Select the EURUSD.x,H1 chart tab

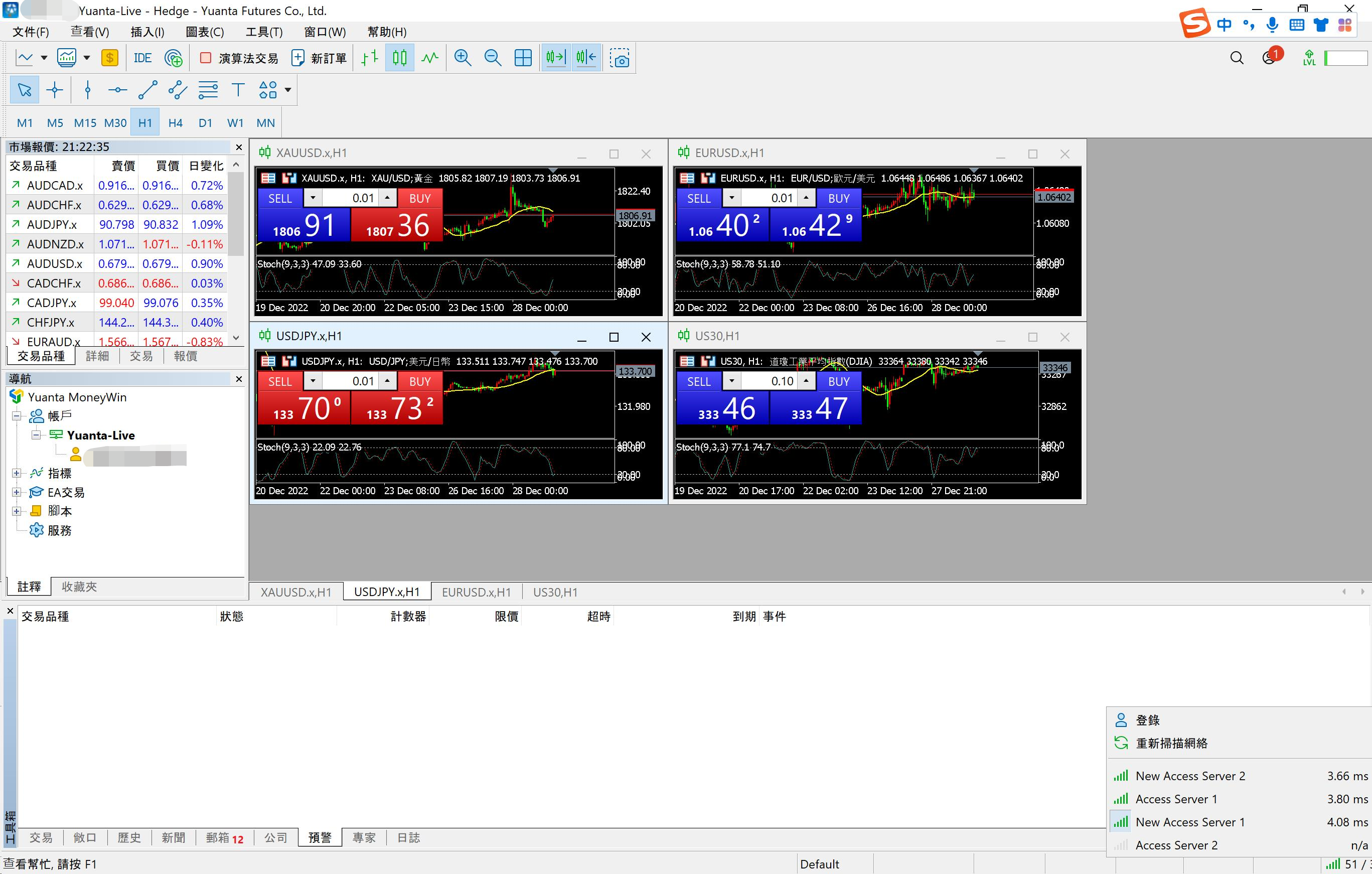click(x=477, y=592)
